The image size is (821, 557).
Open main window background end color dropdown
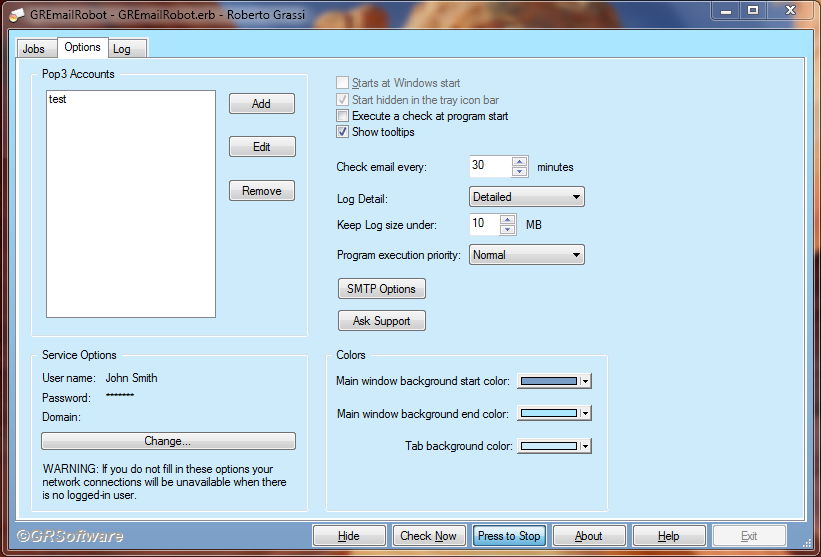click(586, 413)
